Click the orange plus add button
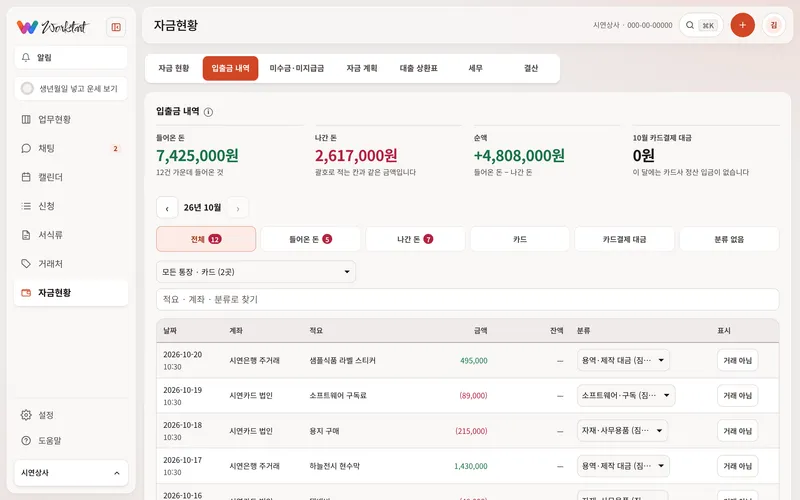Image resolution: width=800 pixels, height=500 pixels. coord(742,25)
